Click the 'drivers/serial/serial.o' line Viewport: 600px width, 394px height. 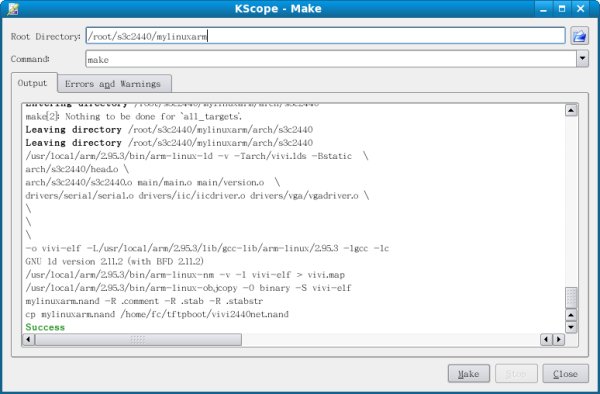[197, 196]
